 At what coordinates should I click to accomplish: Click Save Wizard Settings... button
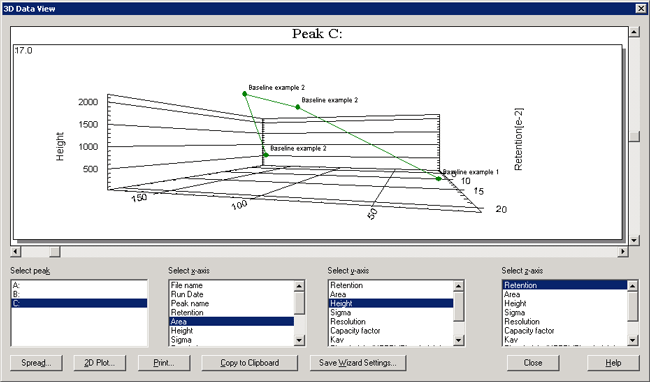coord(358,363)
